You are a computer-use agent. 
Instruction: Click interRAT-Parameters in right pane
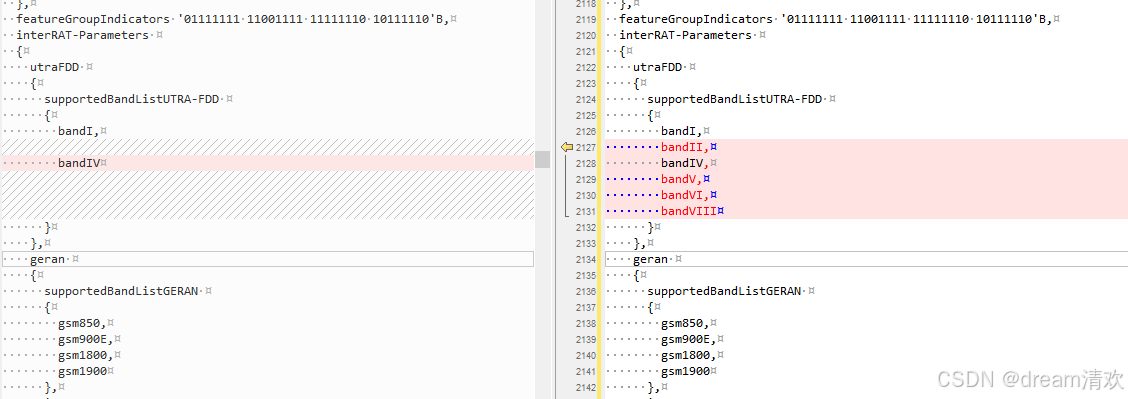tap(686, 35)
